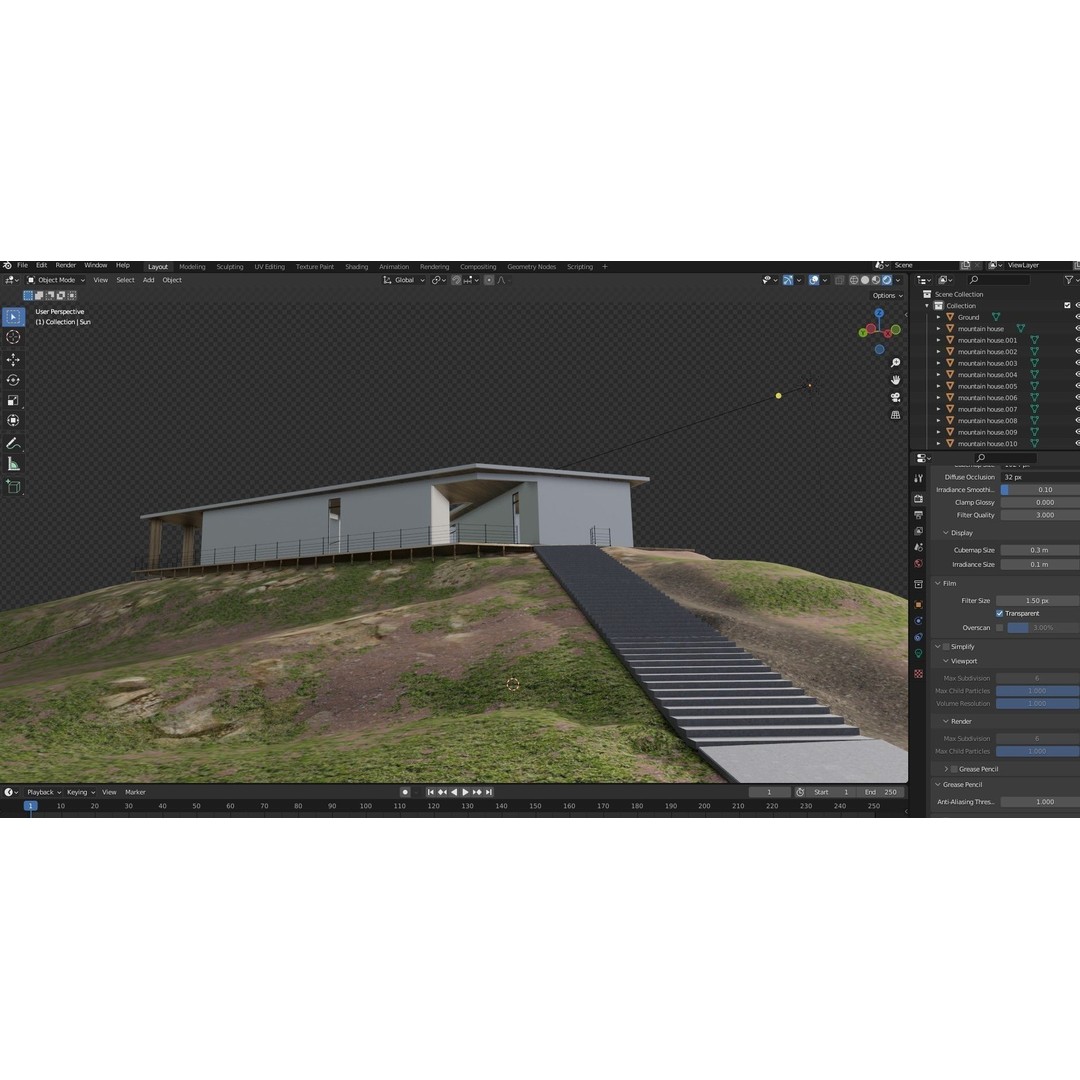Click the Filter Size value field

point(1037,601)
